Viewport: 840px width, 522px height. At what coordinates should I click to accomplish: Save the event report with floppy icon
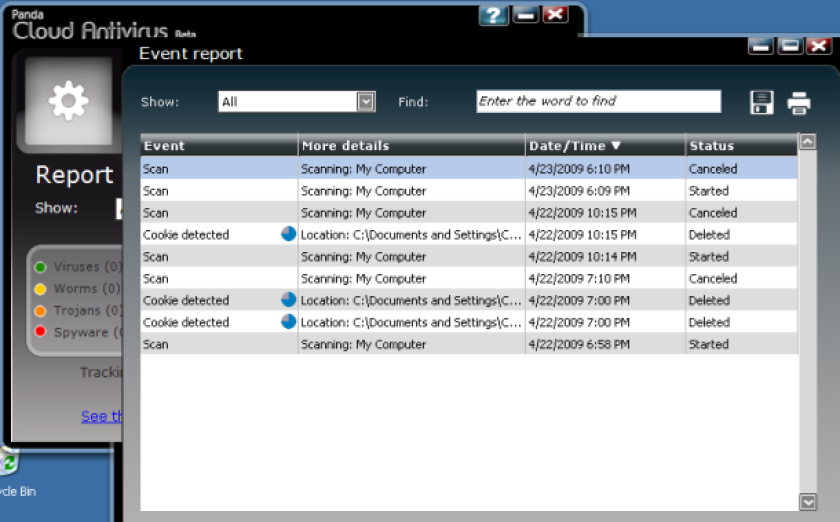[761, 102]
